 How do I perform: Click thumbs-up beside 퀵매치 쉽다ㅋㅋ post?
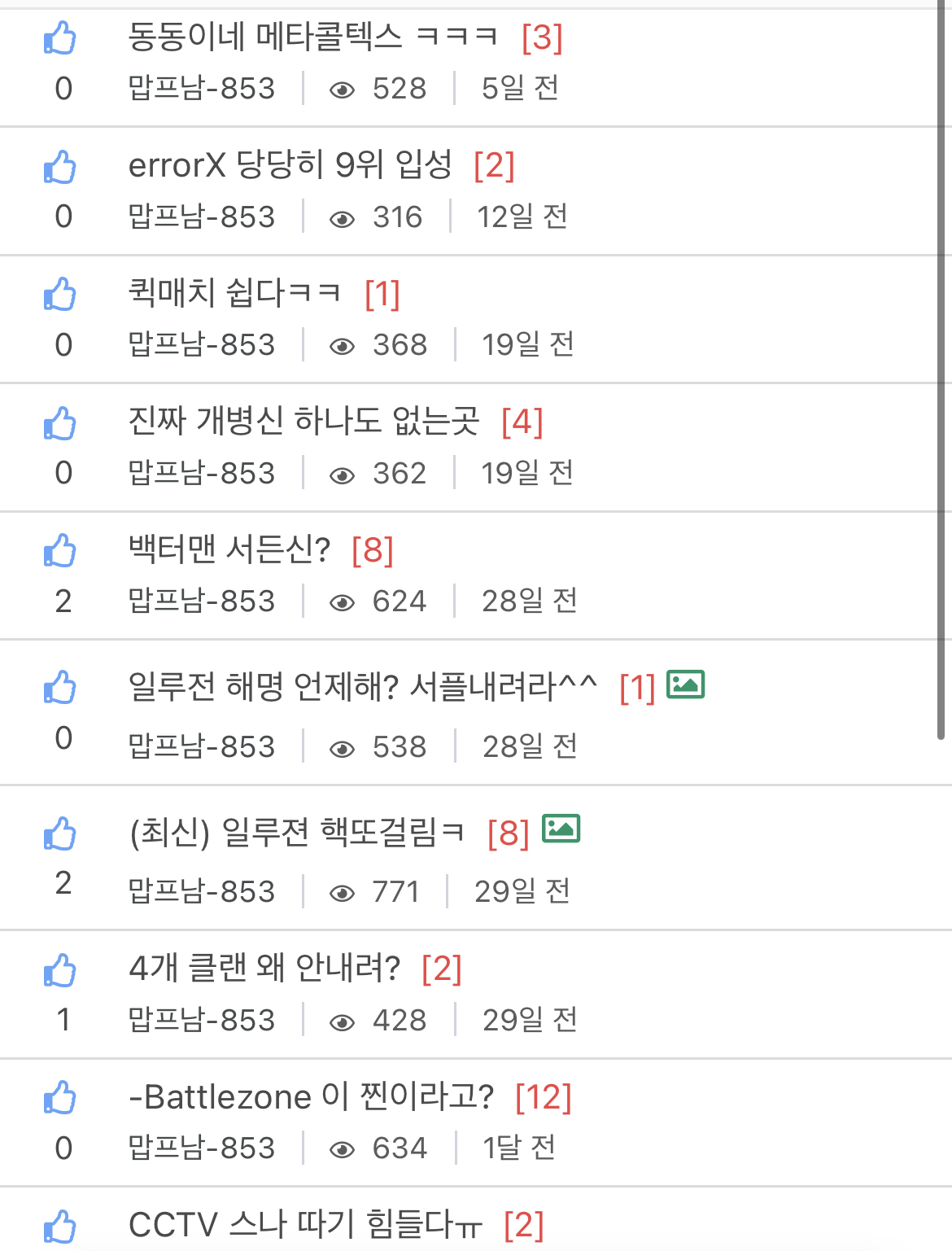pyautogui.click(x=60, y=295)
